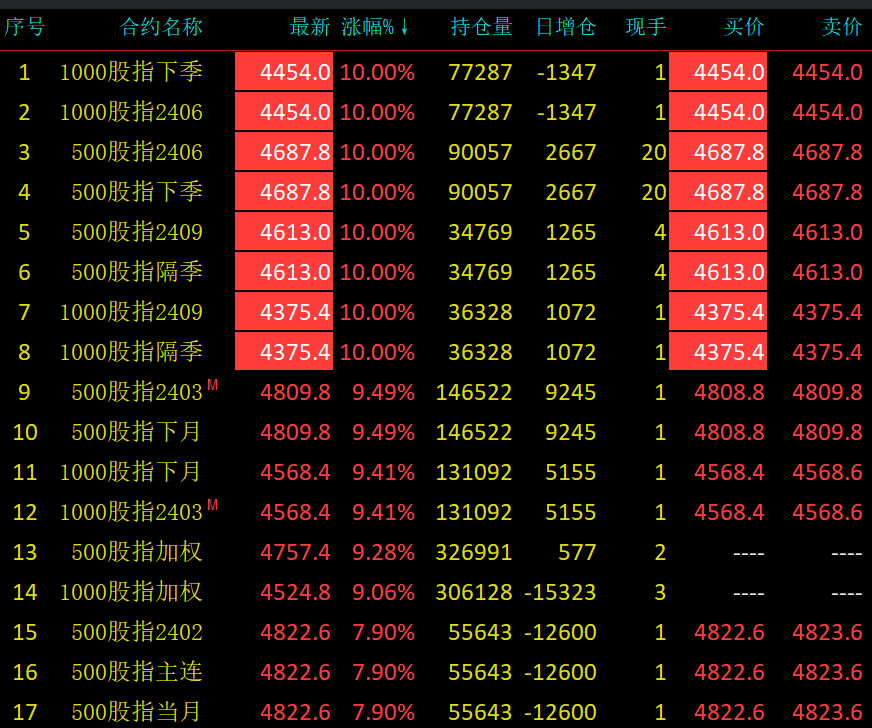The image size is (872, 728).
Task: Choose the 500股指当月 contract
Action: [137, 712]
